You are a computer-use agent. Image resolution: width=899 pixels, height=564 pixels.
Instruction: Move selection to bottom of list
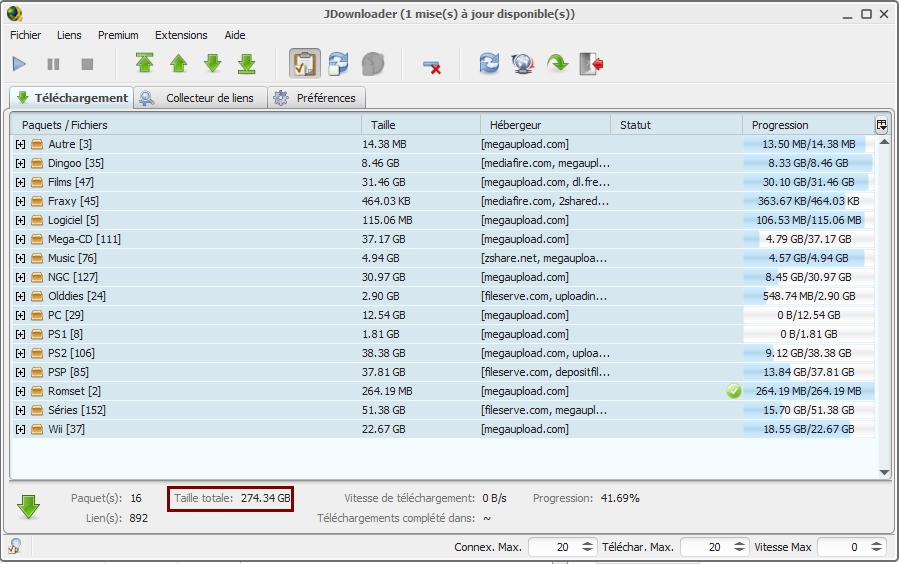[x=247, y=63]
